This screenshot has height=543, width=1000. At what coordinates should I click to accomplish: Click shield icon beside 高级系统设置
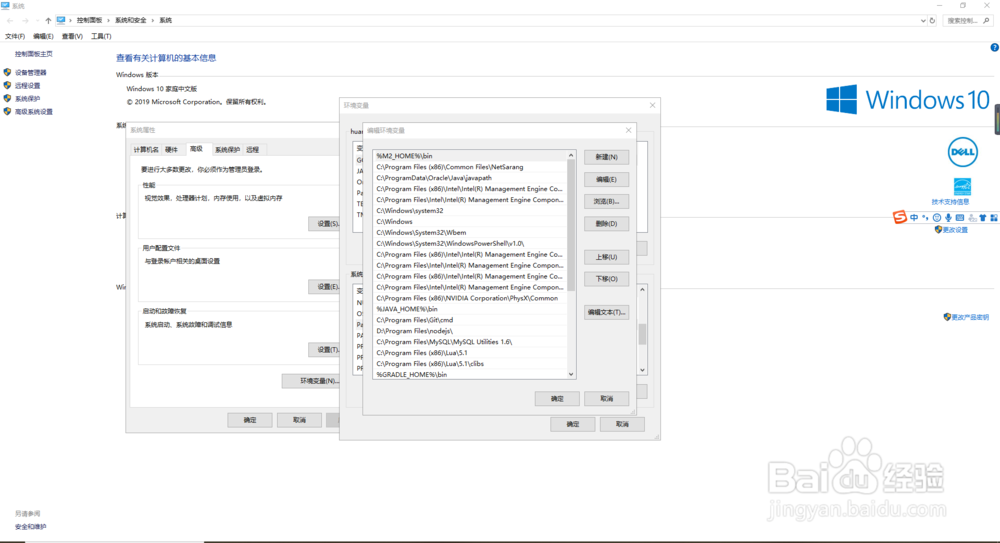7,111
